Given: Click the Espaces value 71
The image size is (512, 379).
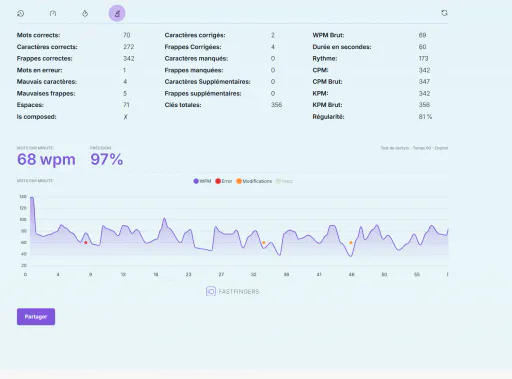Looking at the screenshot, I should point(126,105).
